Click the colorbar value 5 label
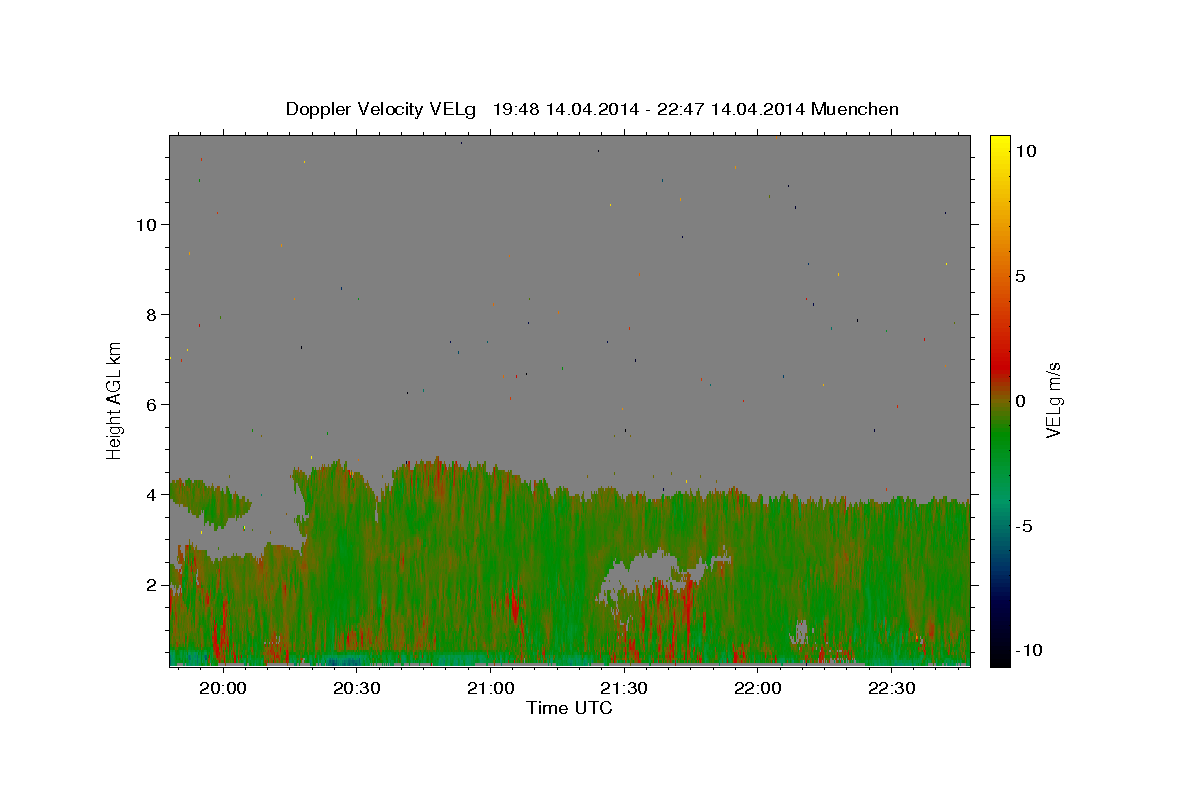1200x800 pixels. 1021,276
